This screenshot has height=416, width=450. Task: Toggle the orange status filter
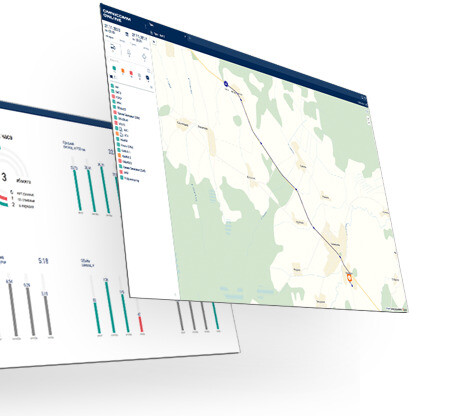(123, 70)
